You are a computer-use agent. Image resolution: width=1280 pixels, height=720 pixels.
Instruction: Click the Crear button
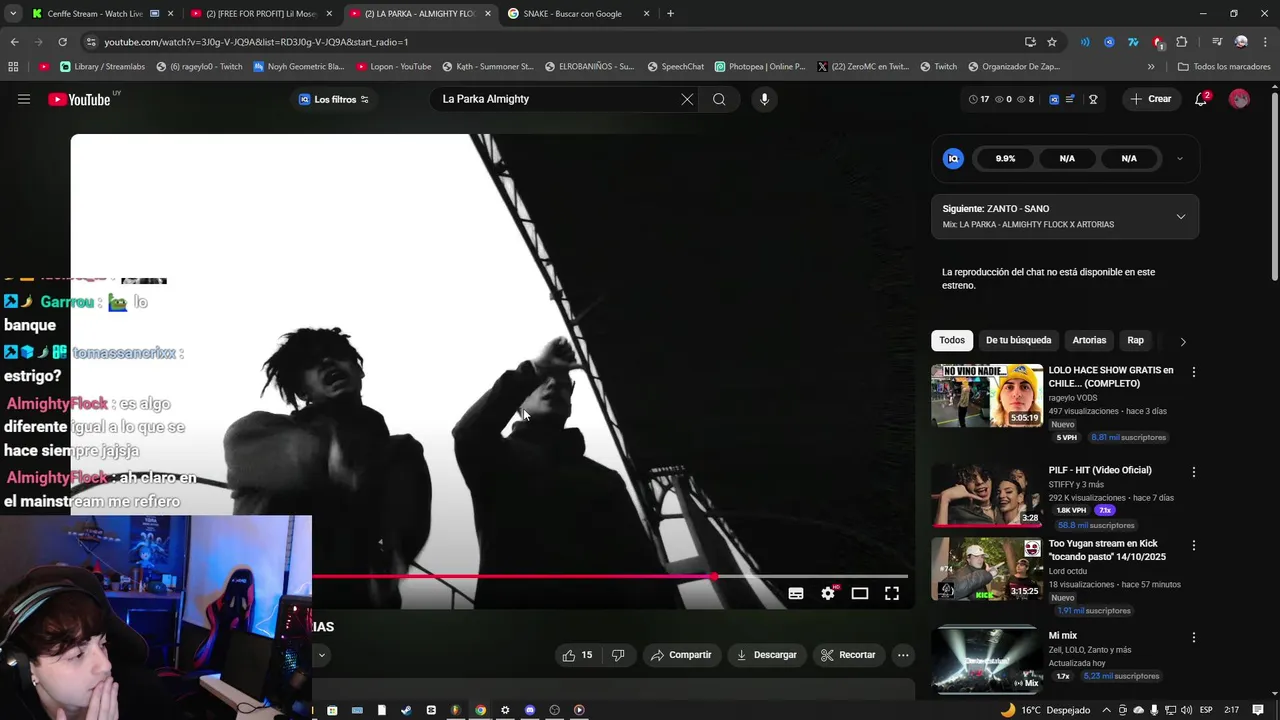click(1151, 99)
